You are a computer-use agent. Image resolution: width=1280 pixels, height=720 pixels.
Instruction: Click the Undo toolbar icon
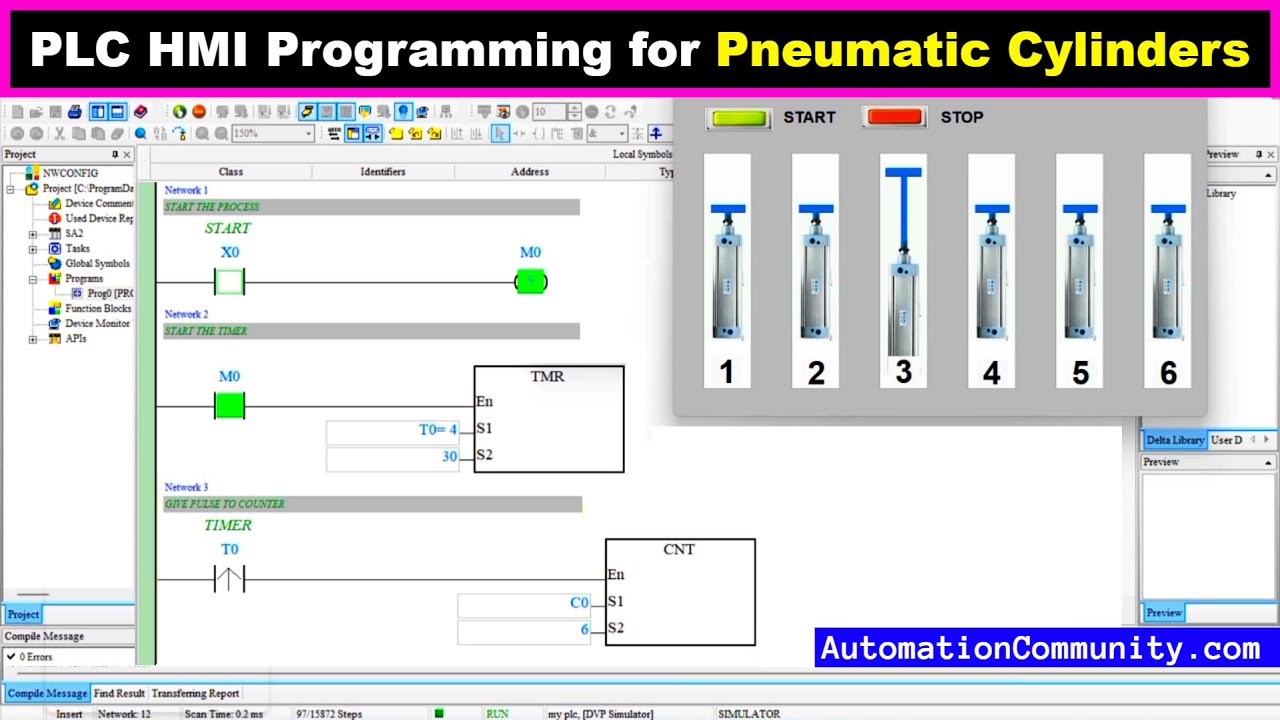(x=17, y=133)
